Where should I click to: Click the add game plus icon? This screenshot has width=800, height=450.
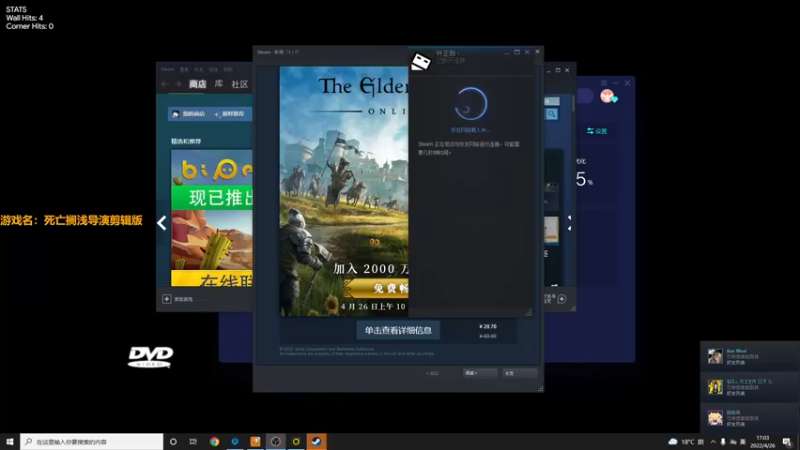click(x=167, y=299)
